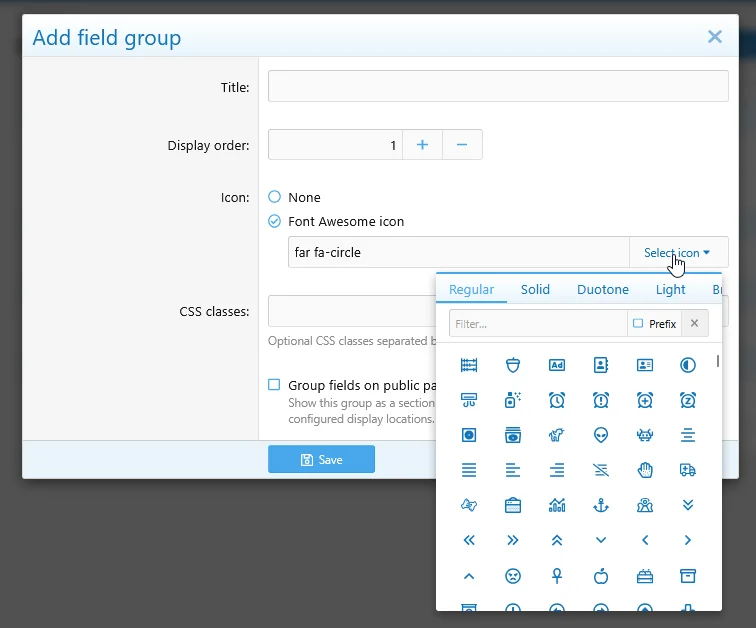Pick the single angle up icon

click(469, 576)
